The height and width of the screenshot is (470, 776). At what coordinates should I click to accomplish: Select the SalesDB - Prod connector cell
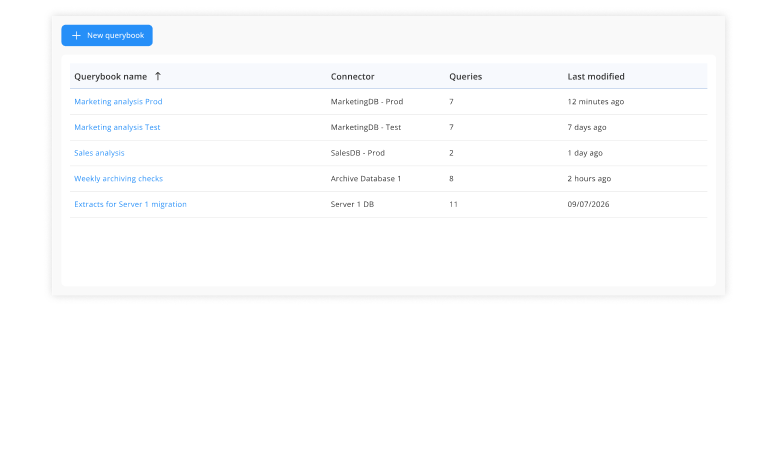tap(357, 153)
